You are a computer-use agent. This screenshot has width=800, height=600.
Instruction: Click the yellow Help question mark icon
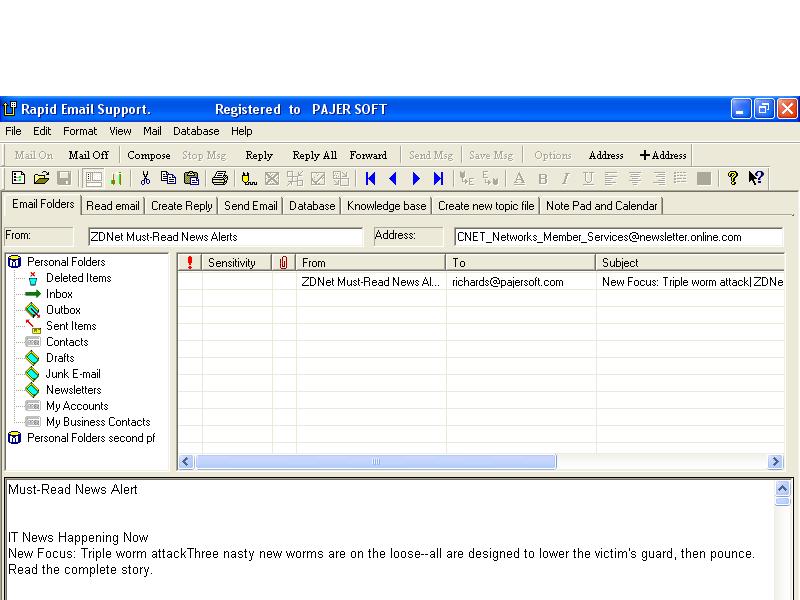(x=733, y=177)
